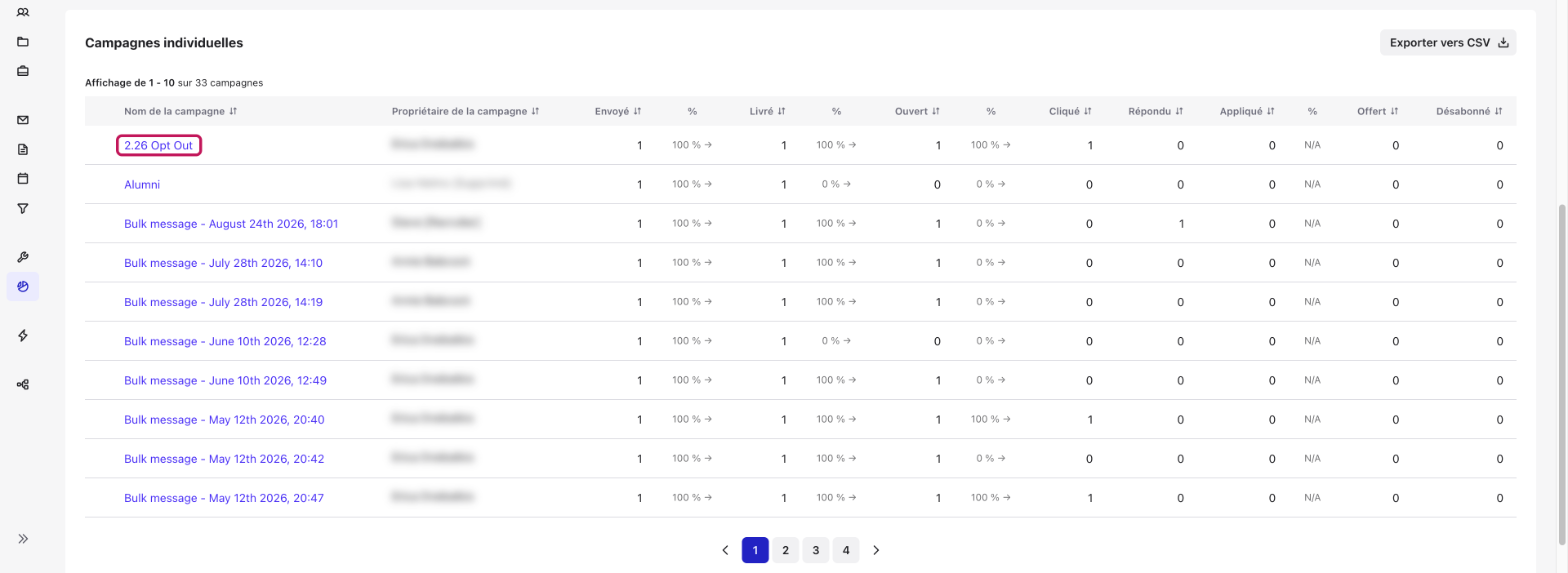Screen dimensions: 1568x573
Task: Click Désabonné value 0 in Alumni row
Action: coord(1500,185)
